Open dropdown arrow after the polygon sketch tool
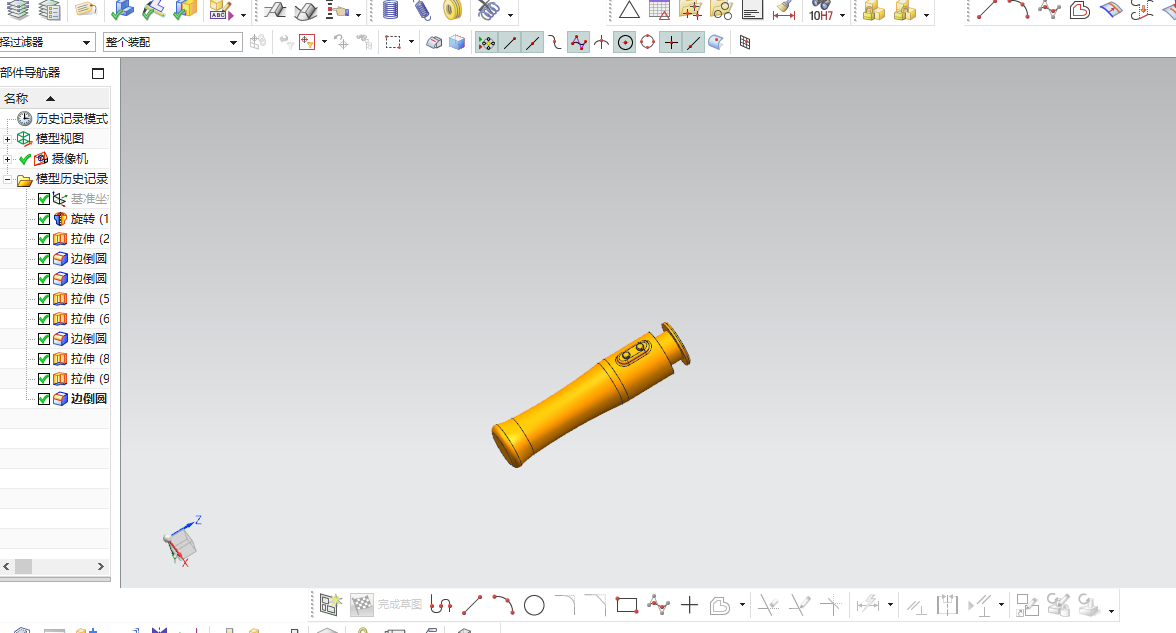Image resolution: width=1176 pixels, height=633 pixels. click(742, 604)
